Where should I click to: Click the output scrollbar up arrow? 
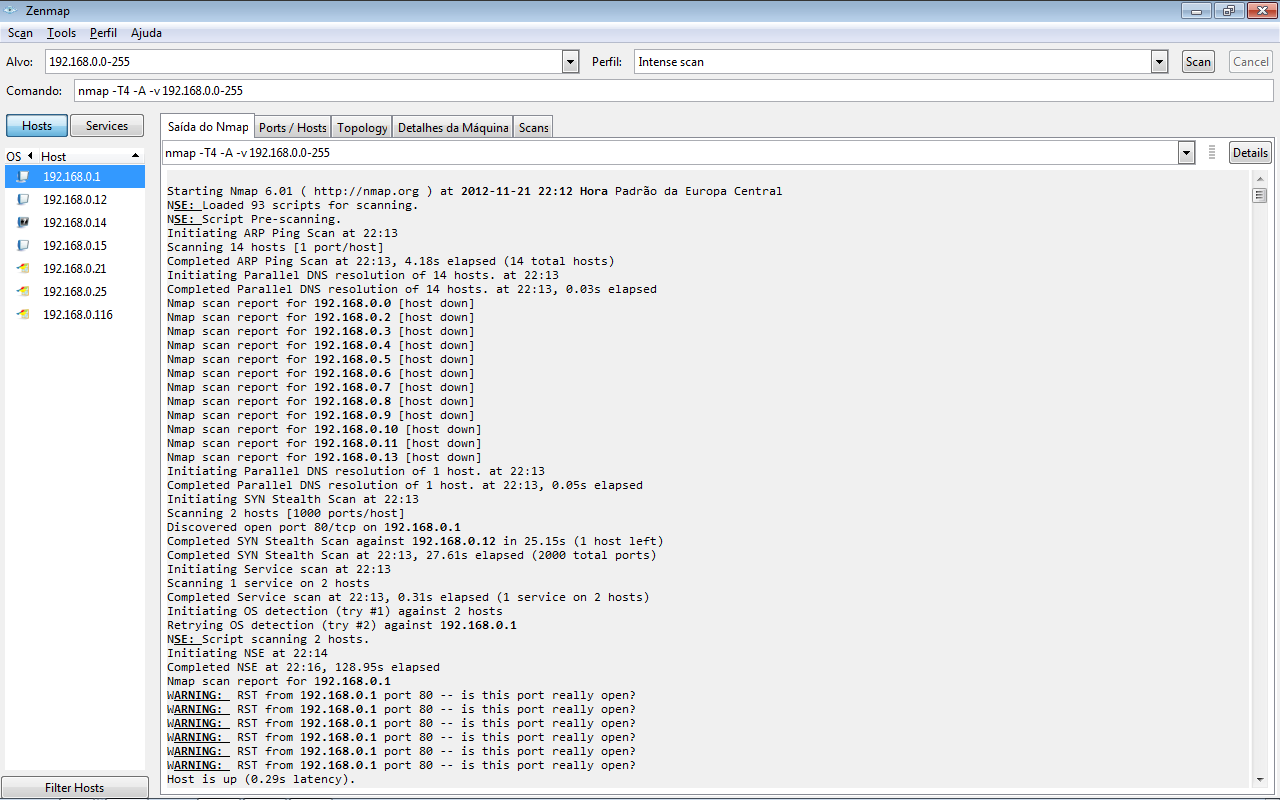click(x=1260, y=179)
